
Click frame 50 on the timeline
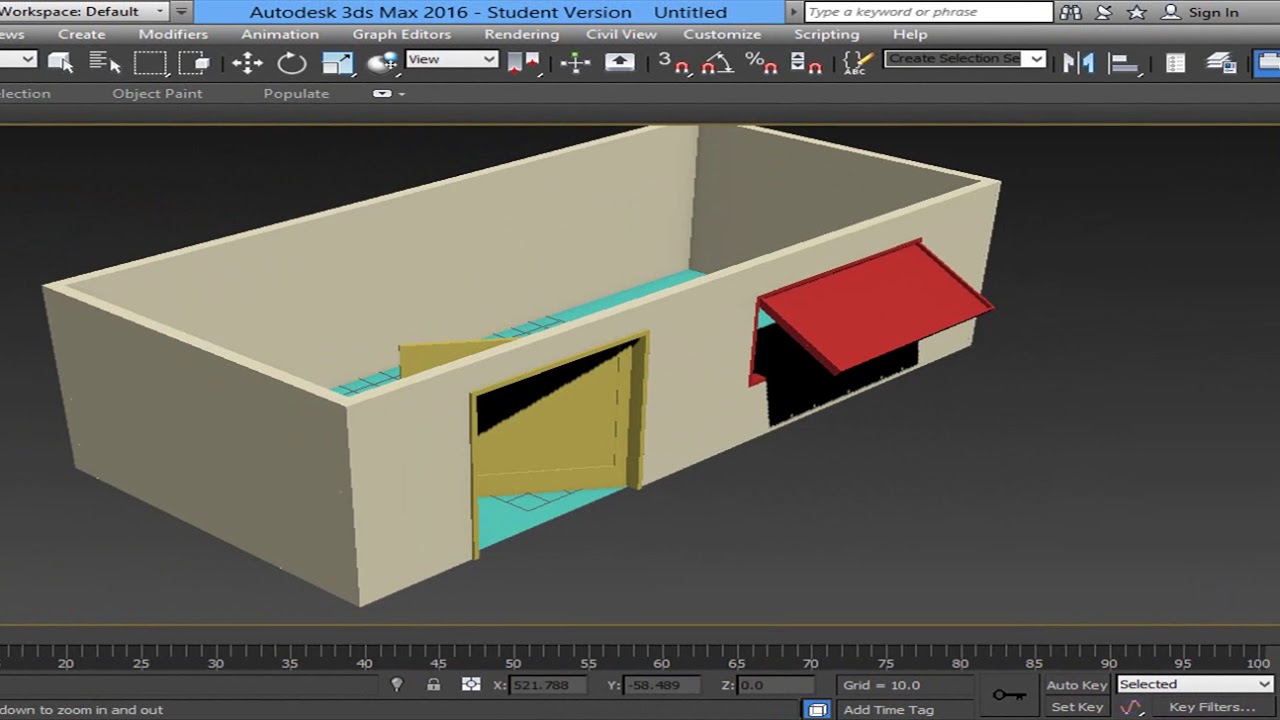pyautogui.click(x=513, y=663)
